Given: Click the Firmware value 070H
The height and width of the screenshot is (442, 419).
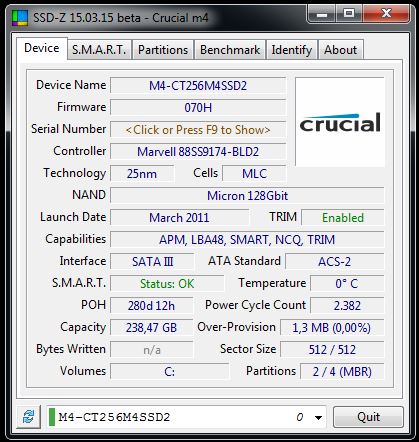Looking at the screenshot, I should (x=198, y=108).
